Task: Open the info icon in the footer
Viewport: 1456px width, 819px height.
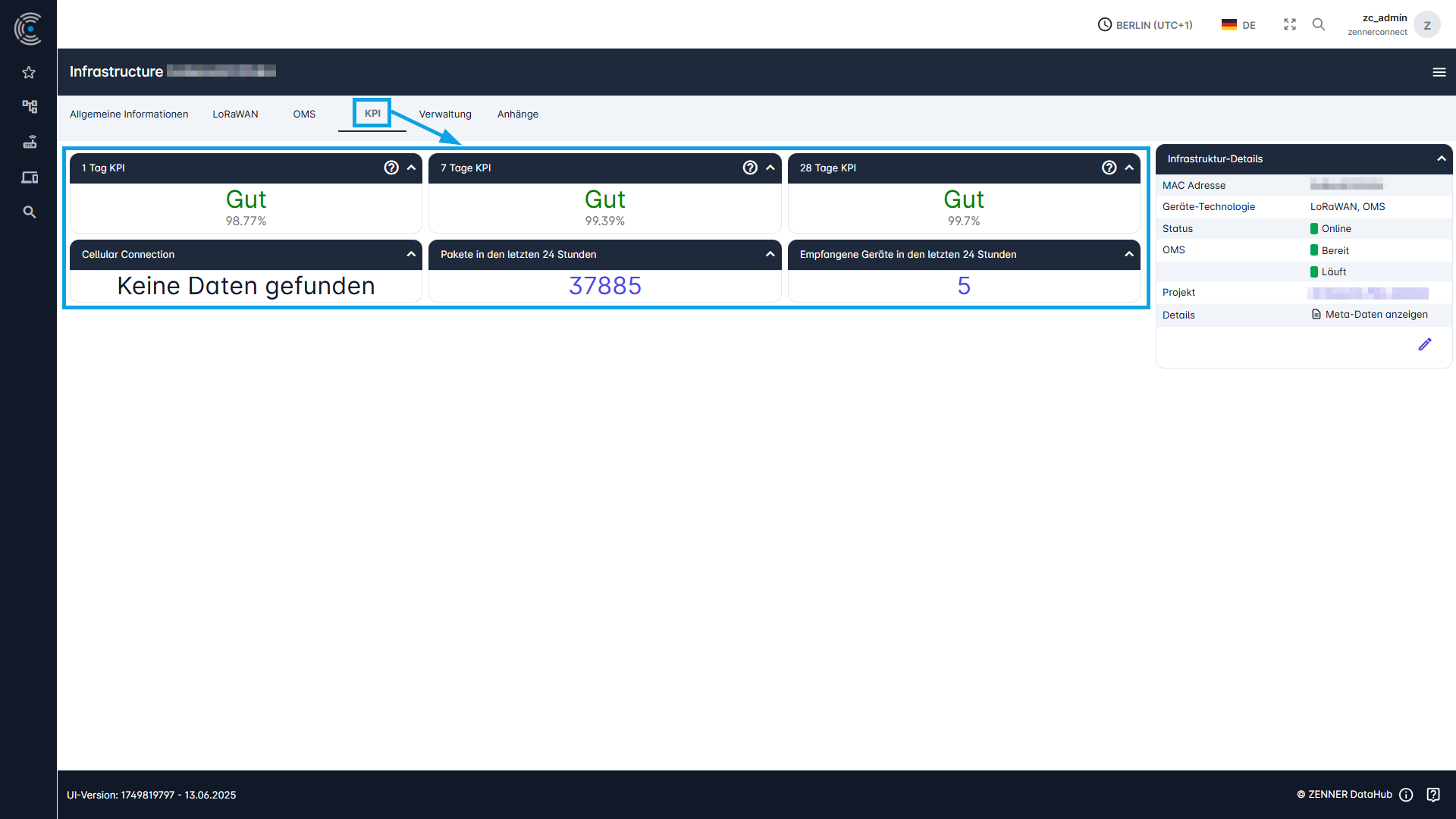Action: pyautogui.click(x=1406, y=795)
